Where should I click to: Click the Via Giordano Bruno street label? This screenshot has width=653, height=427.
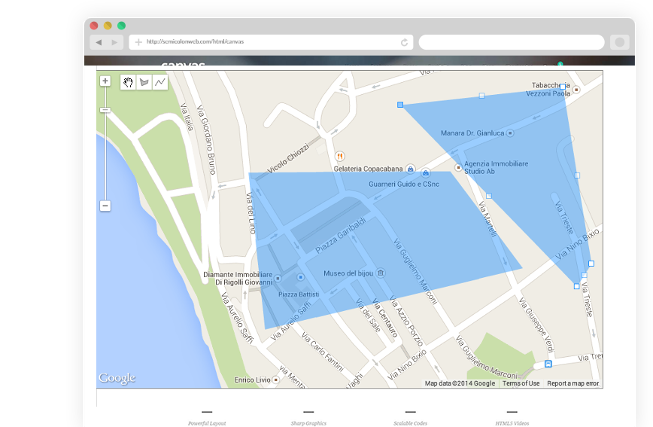[x=206, y=140]
